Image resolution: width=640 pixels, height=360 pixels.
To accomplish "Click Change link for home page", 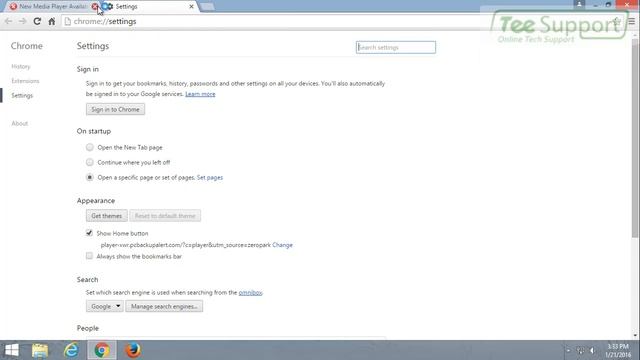I will [282, 245].
